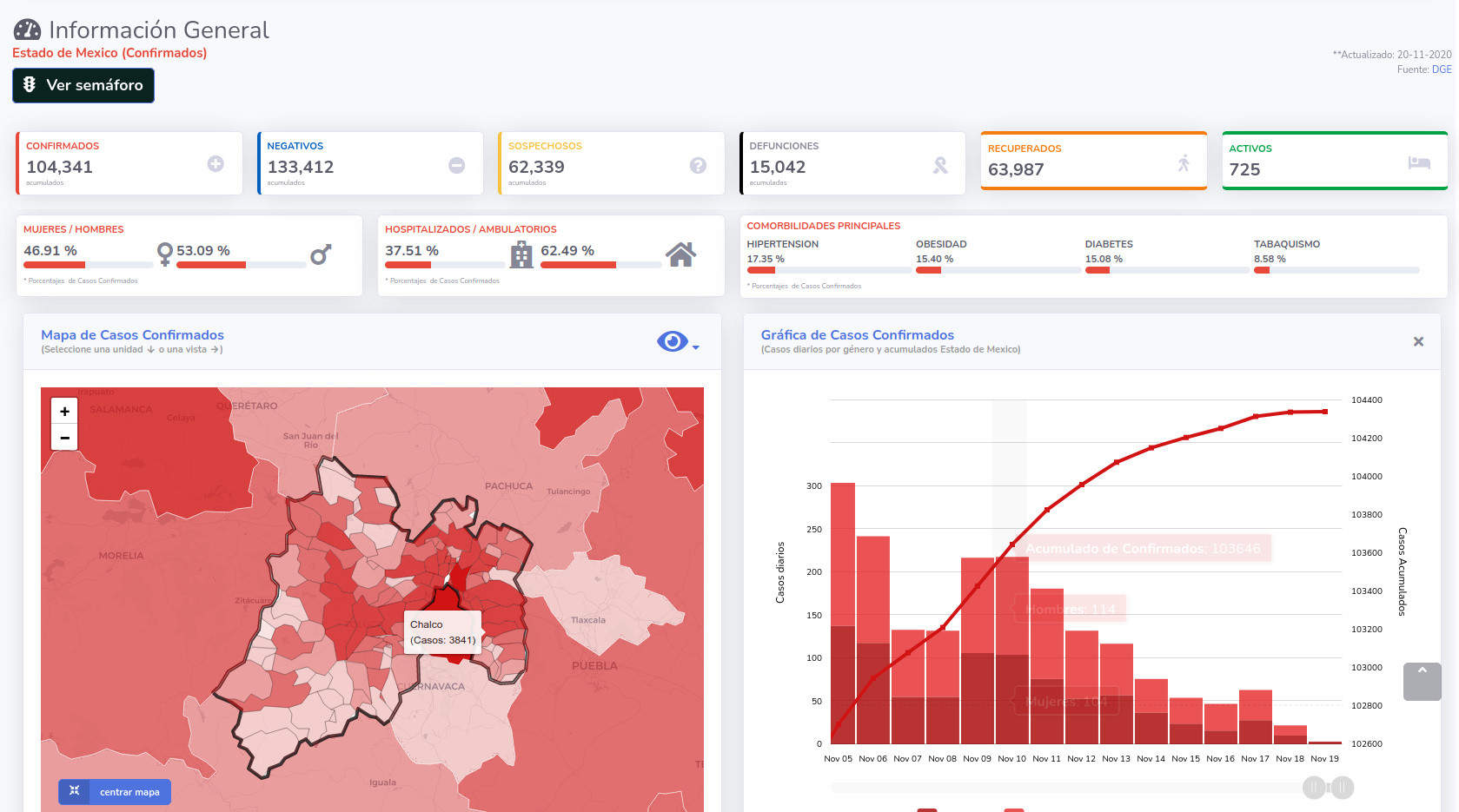This screenshot has height=812, width=1459.
Task: Click the hospital building icon
Action: (521, 254)
